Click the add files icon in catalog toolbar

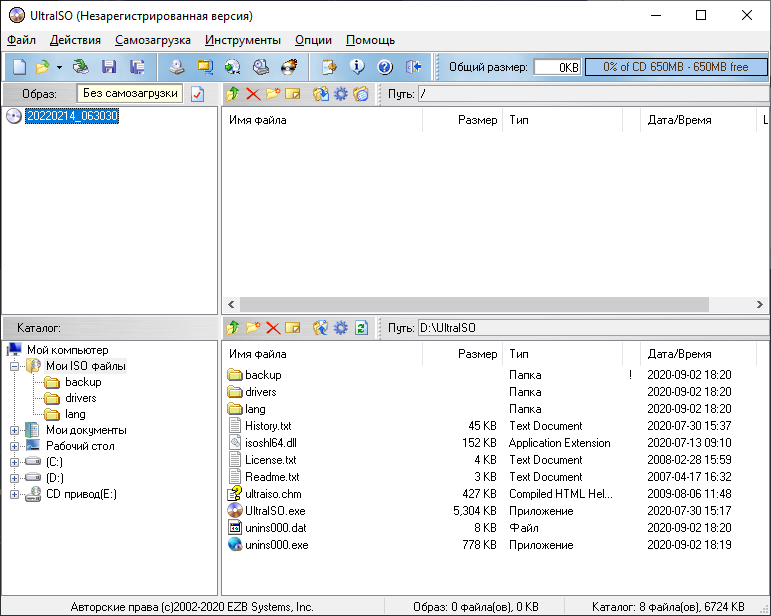coord(321,327)
